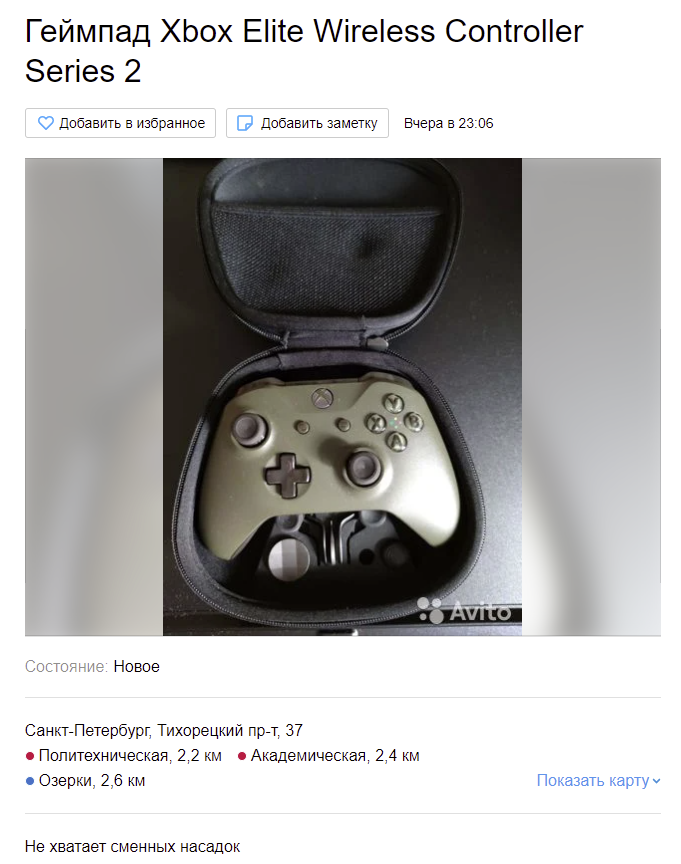Click the note icon beside Добавить заметку
681x864 pixels.
245,123
